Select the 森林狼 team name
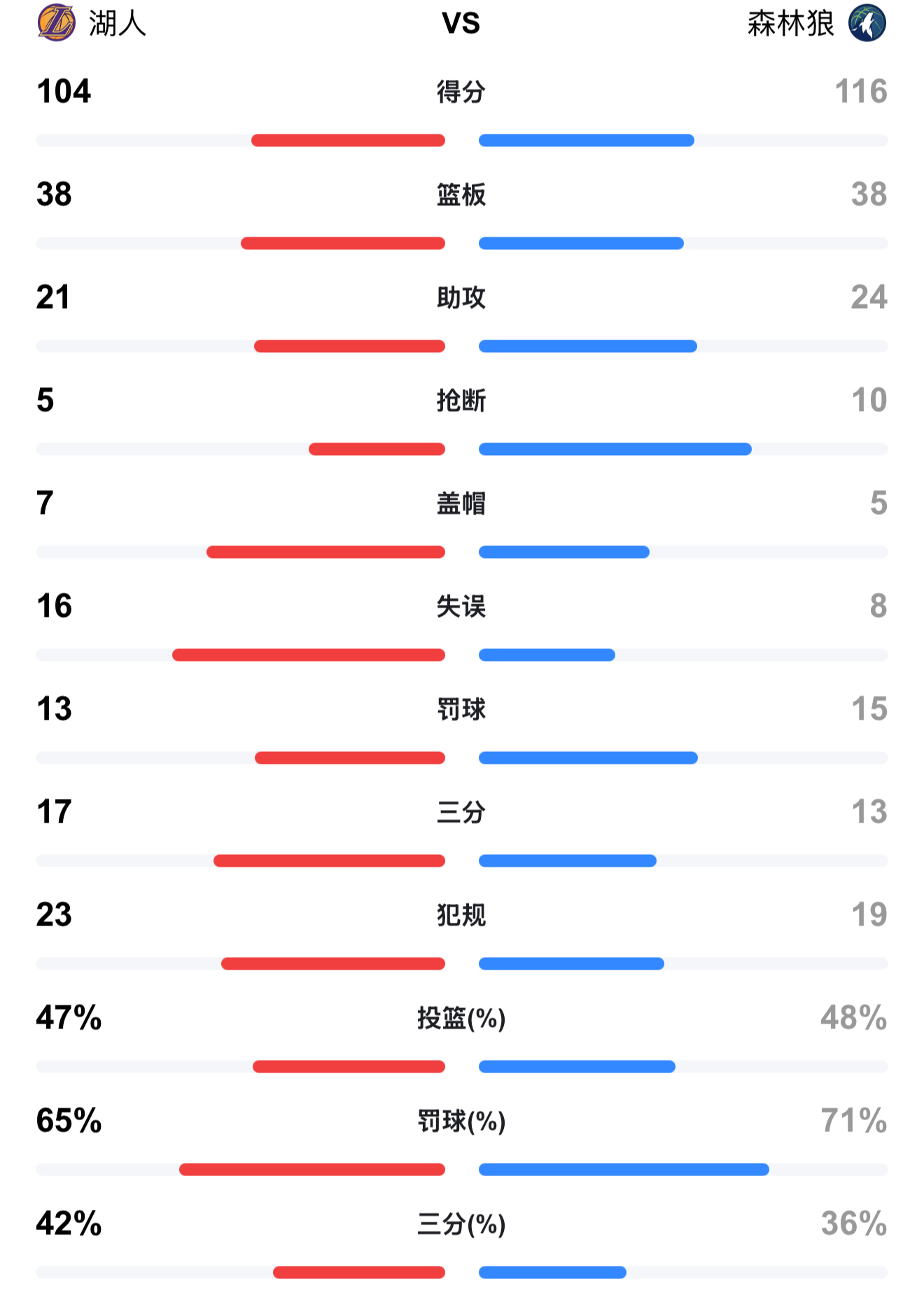The width and height of the screenshot is (924, 1298). coord(790,24)
